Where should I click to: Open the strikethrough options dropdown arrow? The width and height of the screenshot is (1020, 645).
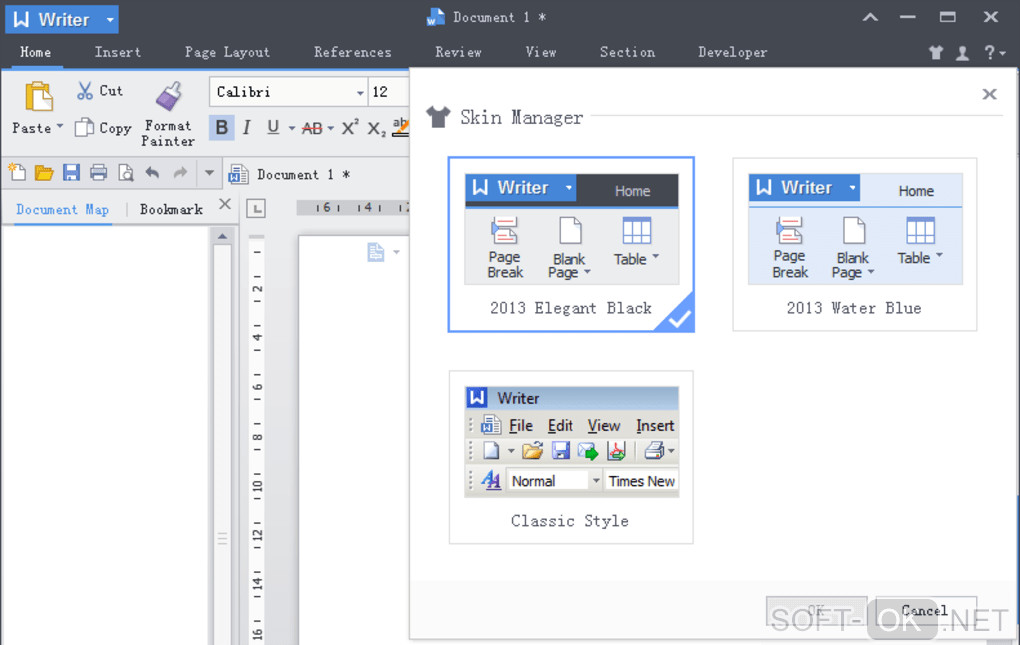[x=330, y=128]
